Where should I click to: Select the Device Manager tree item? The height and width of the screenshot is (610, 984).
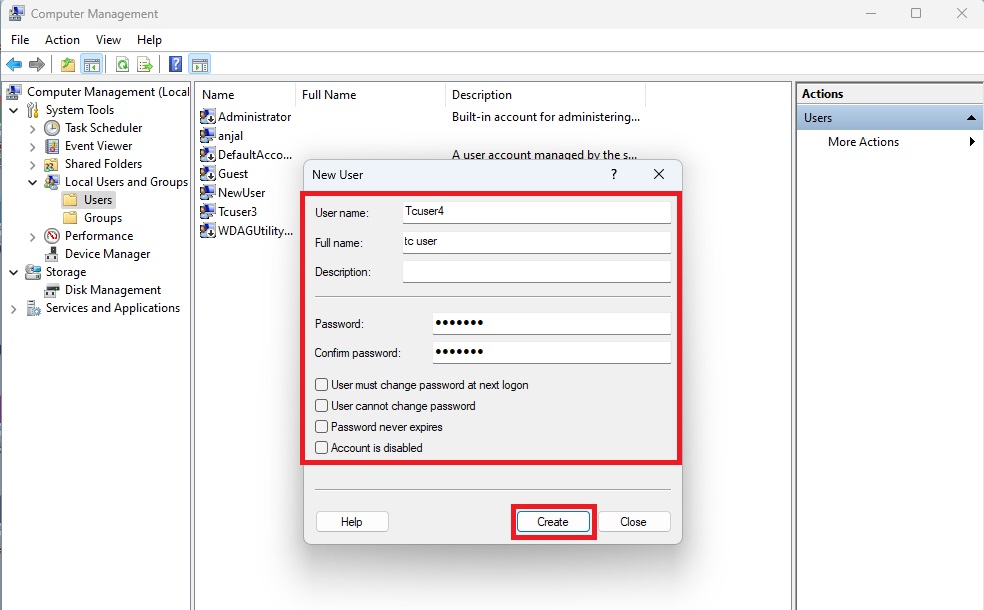[x=107, y=254]
